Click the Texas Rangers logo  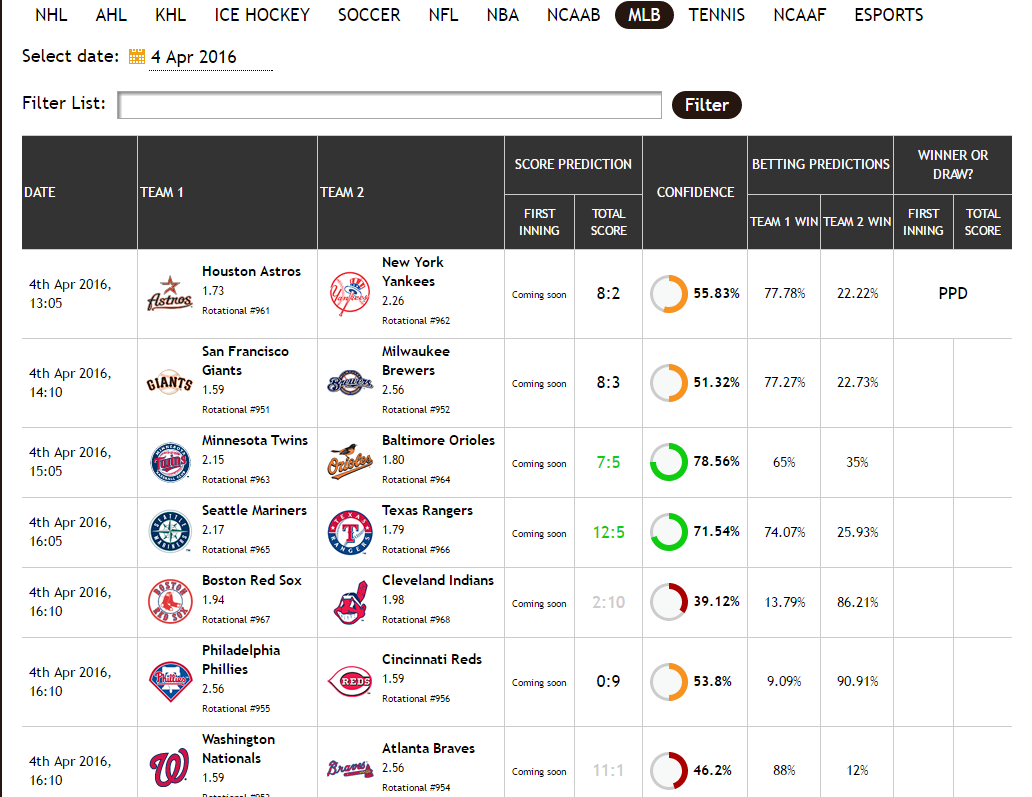coord(350,532)
